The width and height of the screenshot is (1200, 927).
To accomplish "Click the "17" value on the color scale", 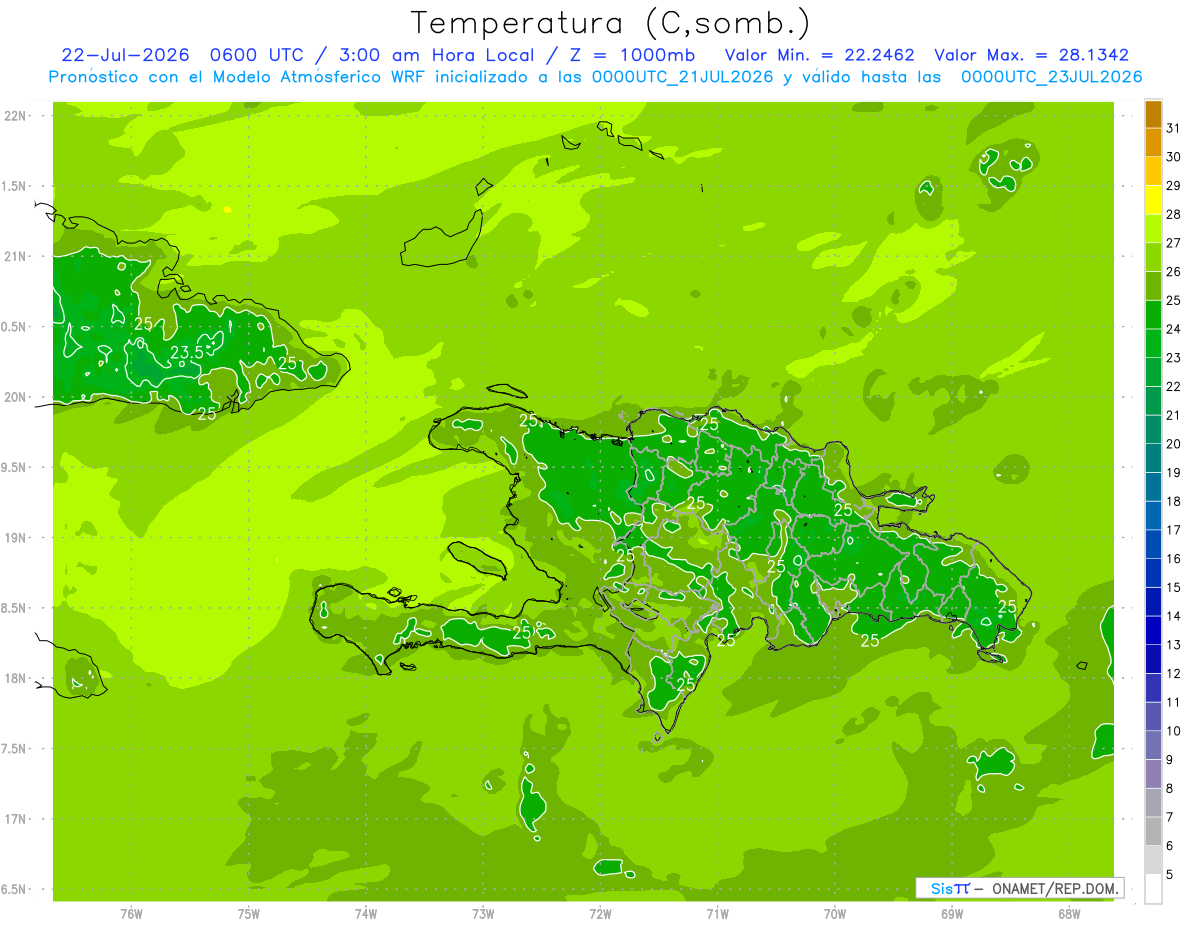I will point(1174,530).
